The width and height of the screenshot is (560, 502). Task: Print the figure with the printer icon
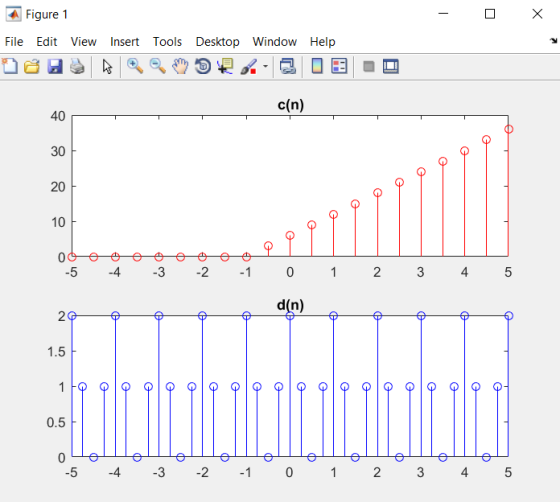click(x=77, y=66)
